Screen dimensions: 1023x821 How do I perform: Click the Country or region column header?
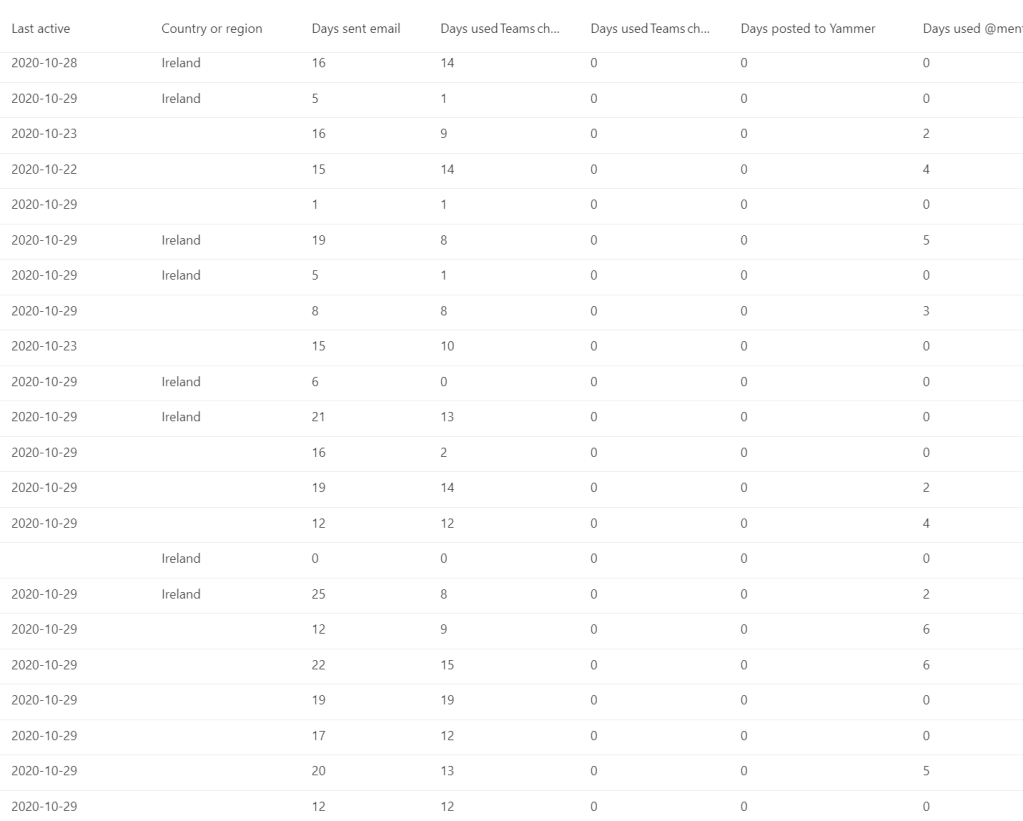point(212,29)
